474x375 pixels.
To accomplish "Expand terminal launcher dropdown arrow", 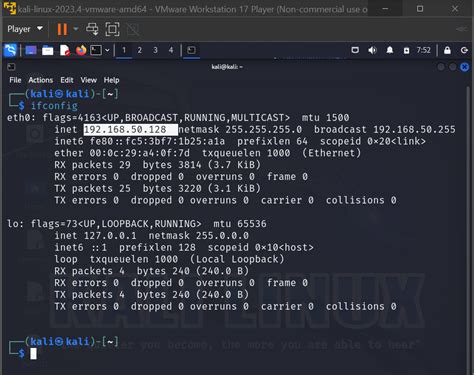I will [x=107, y=50].
